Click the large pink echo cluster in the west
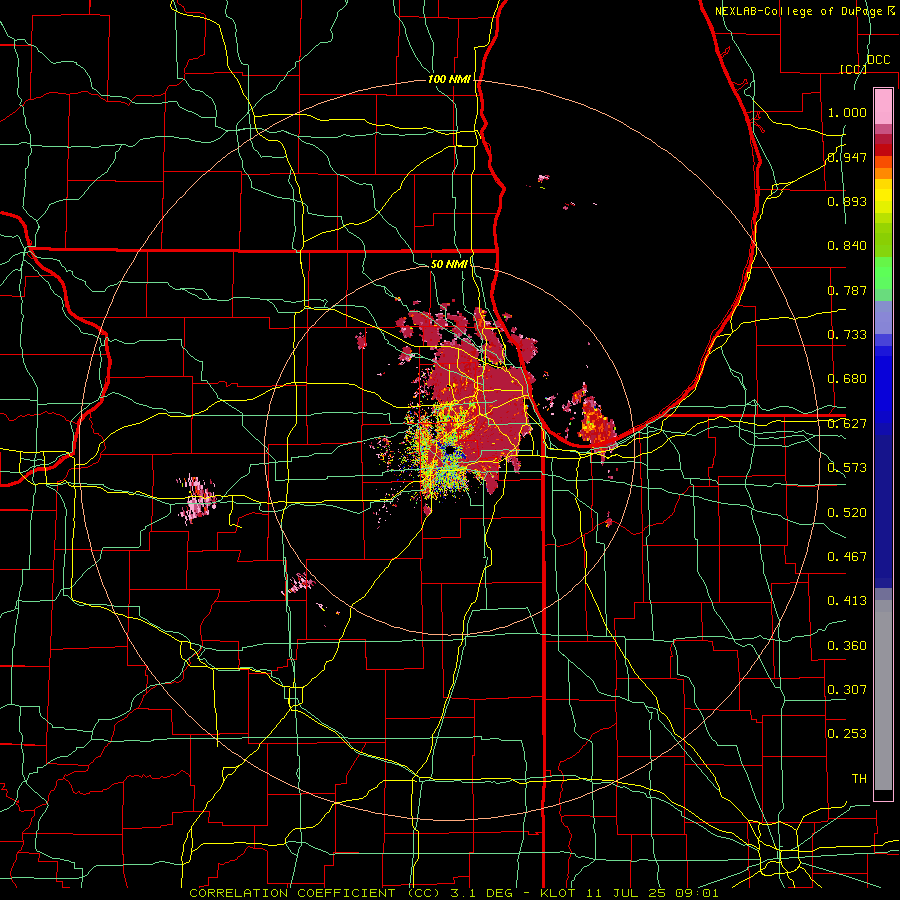This screenshot has height=900, width=900. coord(197,499)
